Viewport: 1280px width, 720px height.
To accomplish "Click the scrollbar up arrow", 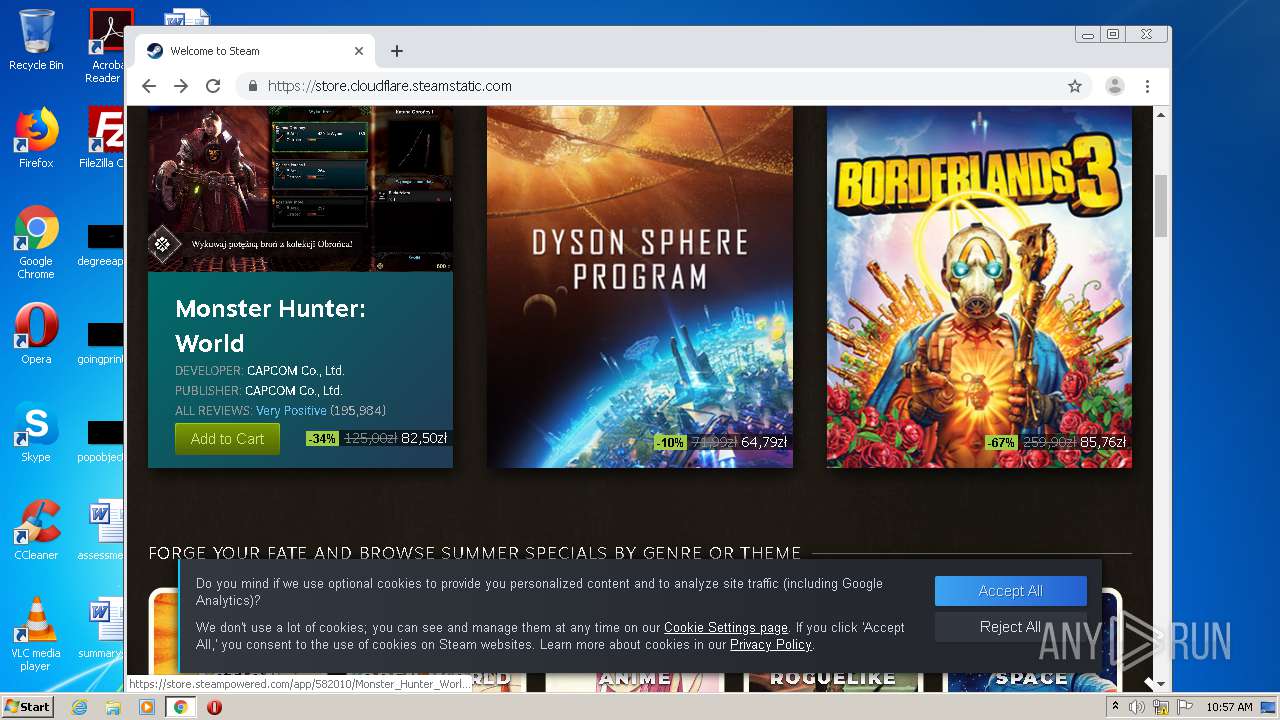I will pyautogui.click(x=1161, y=115).
